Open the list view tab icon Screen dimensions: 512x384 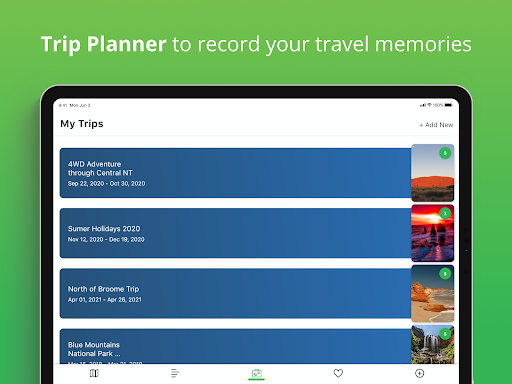pyautogui.click(x=175, y=373)
